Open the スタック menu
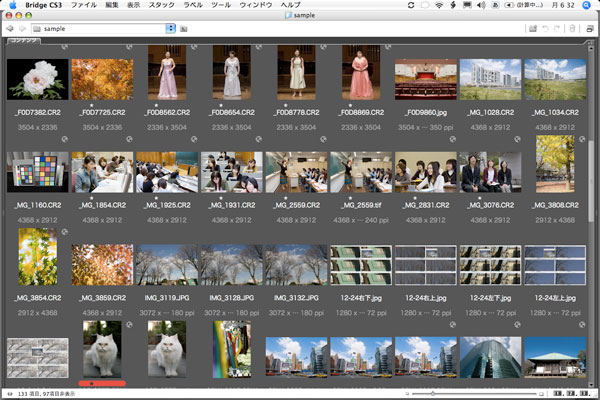The image size is (600, 400). [x=161, y=5]
